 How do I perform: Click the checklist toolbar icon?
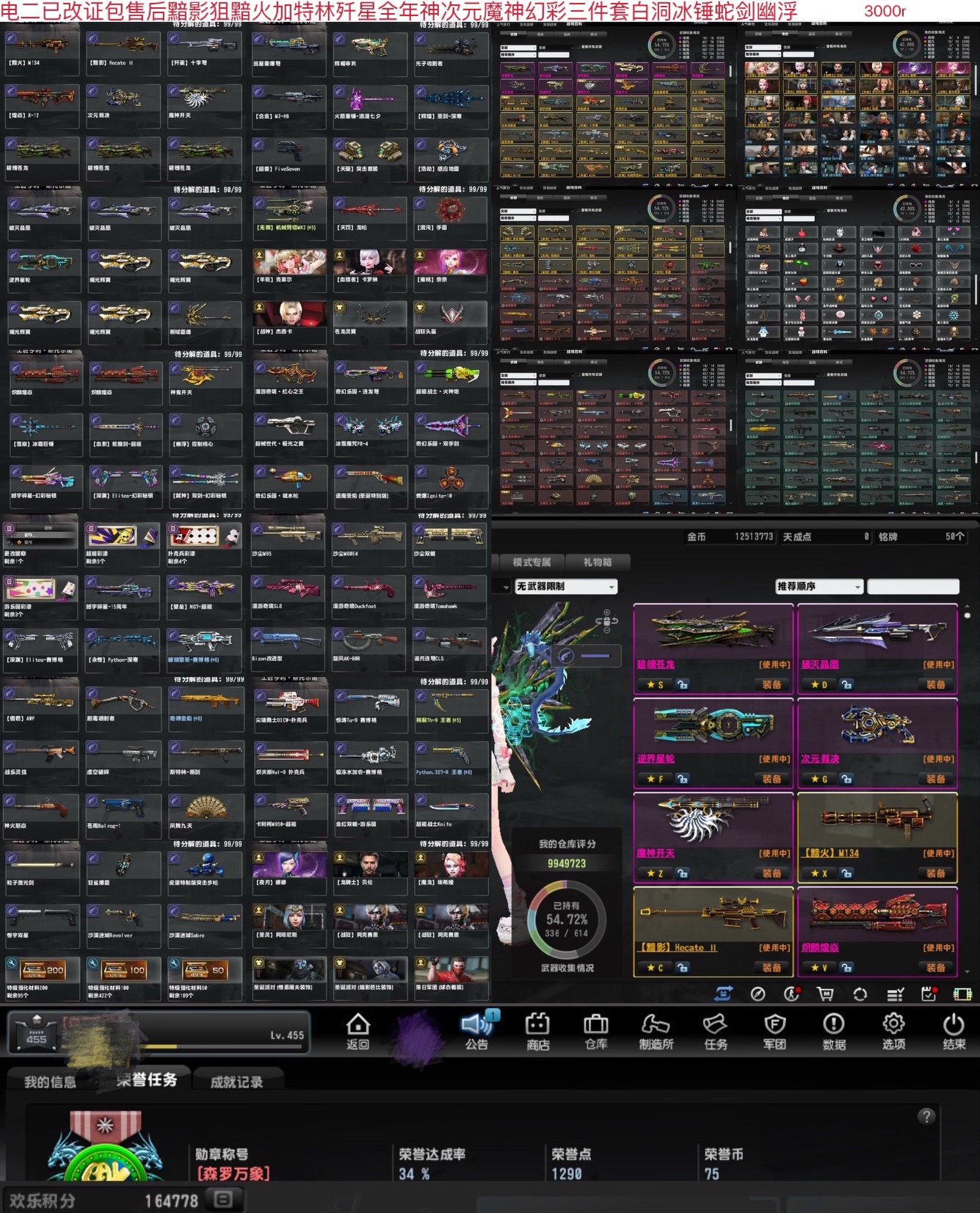click(x=895, y=994)
